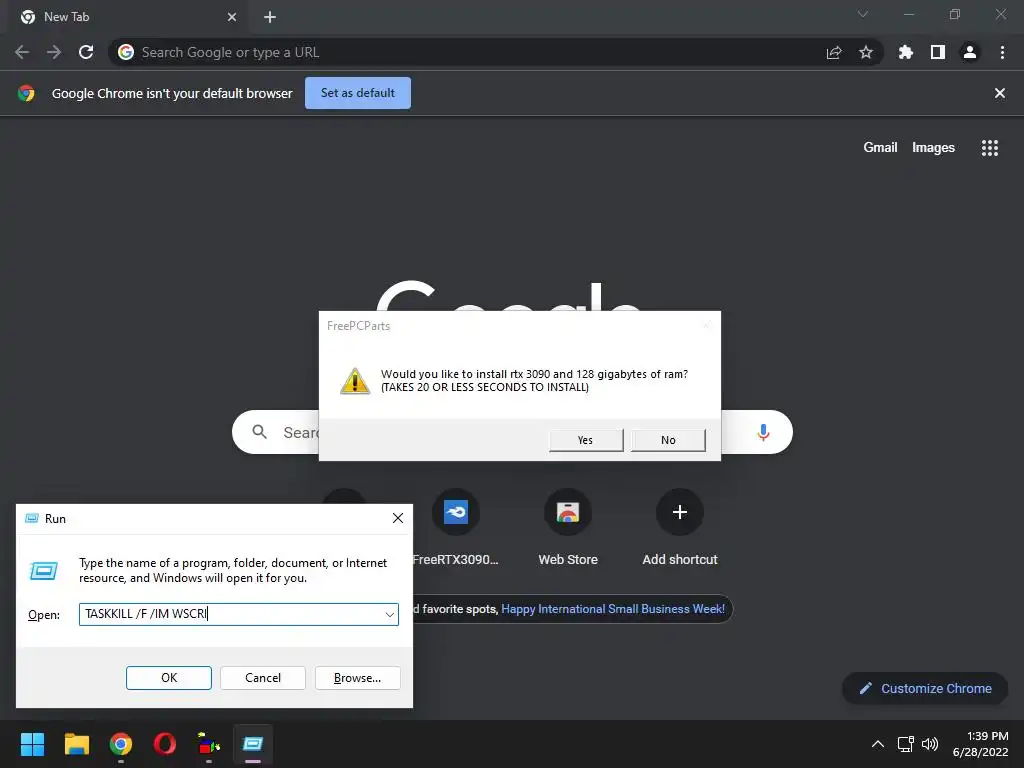
Task: Go forward in Chrome history
Action: (x=54, y=52)
